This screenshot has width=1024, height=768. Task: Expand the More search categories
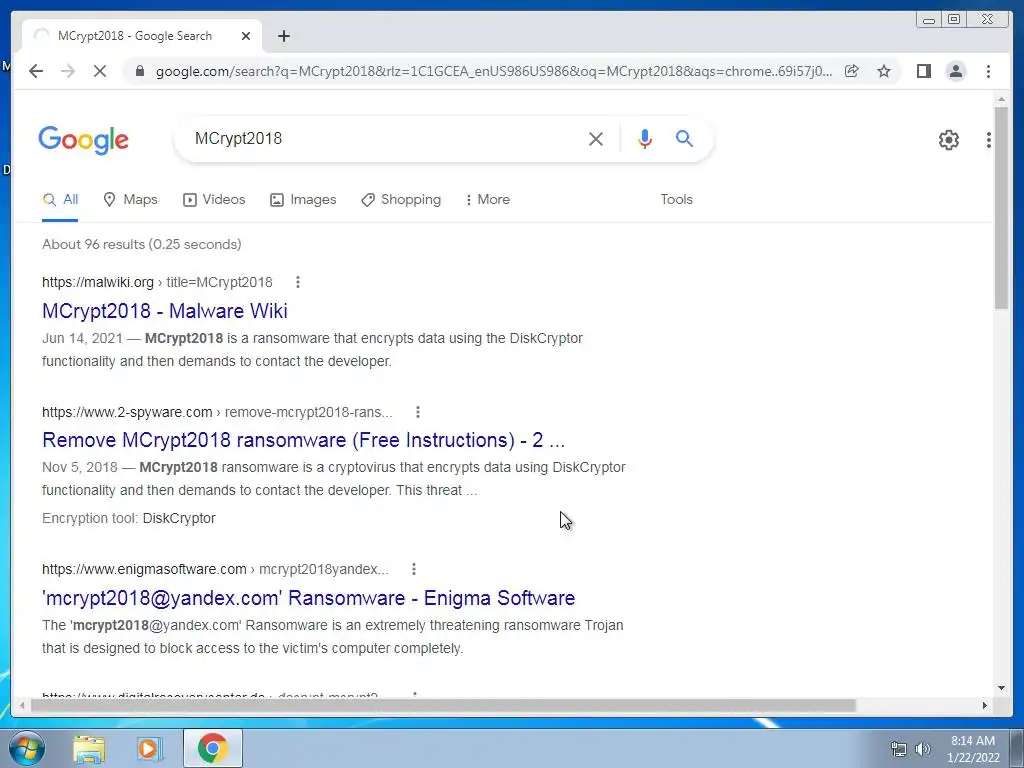(488, 200)
